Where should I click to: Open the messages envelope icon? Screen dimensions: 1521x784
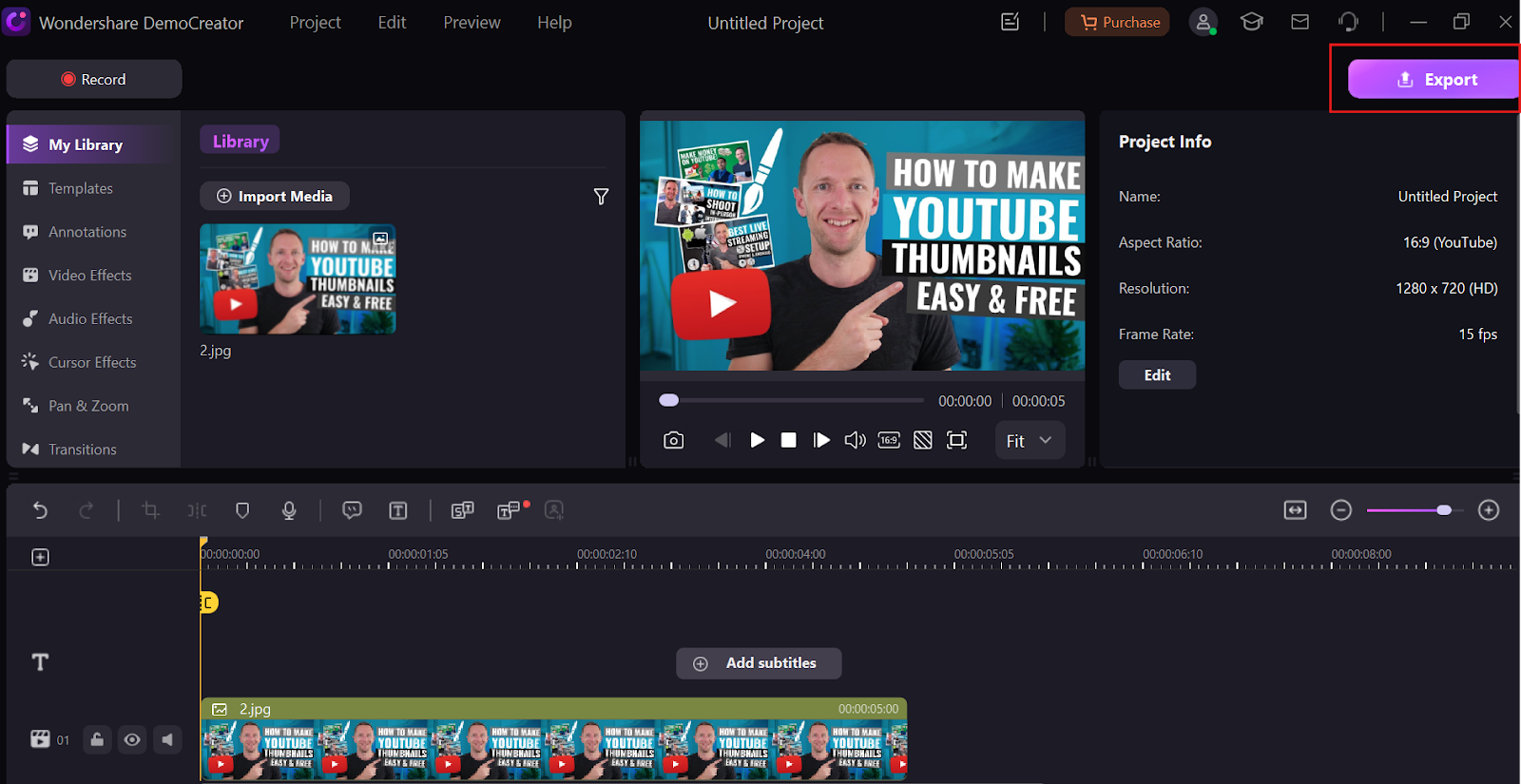(x=1300, y=21)
